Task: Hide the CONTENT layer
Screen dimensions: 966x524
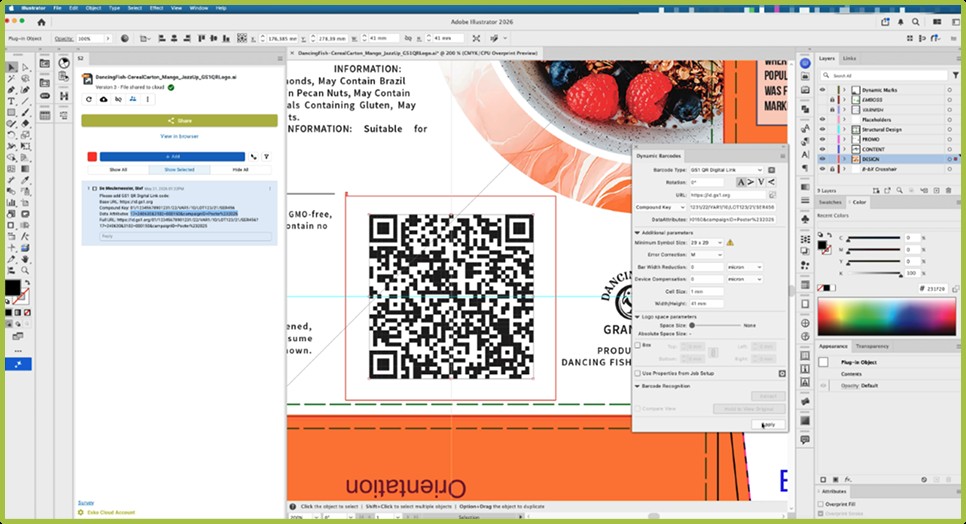Action: pos(822,149)
